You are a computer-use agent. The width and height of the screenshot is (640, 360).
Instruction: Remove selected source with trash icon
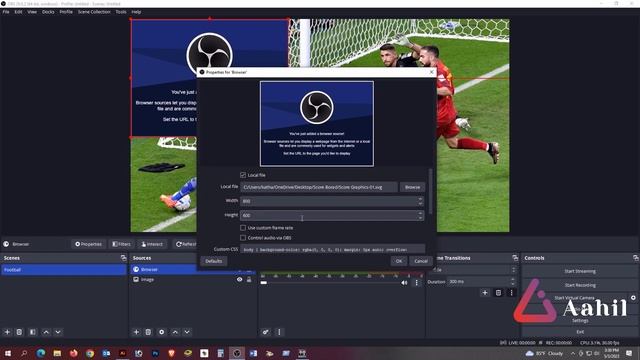tap(148, 332)
